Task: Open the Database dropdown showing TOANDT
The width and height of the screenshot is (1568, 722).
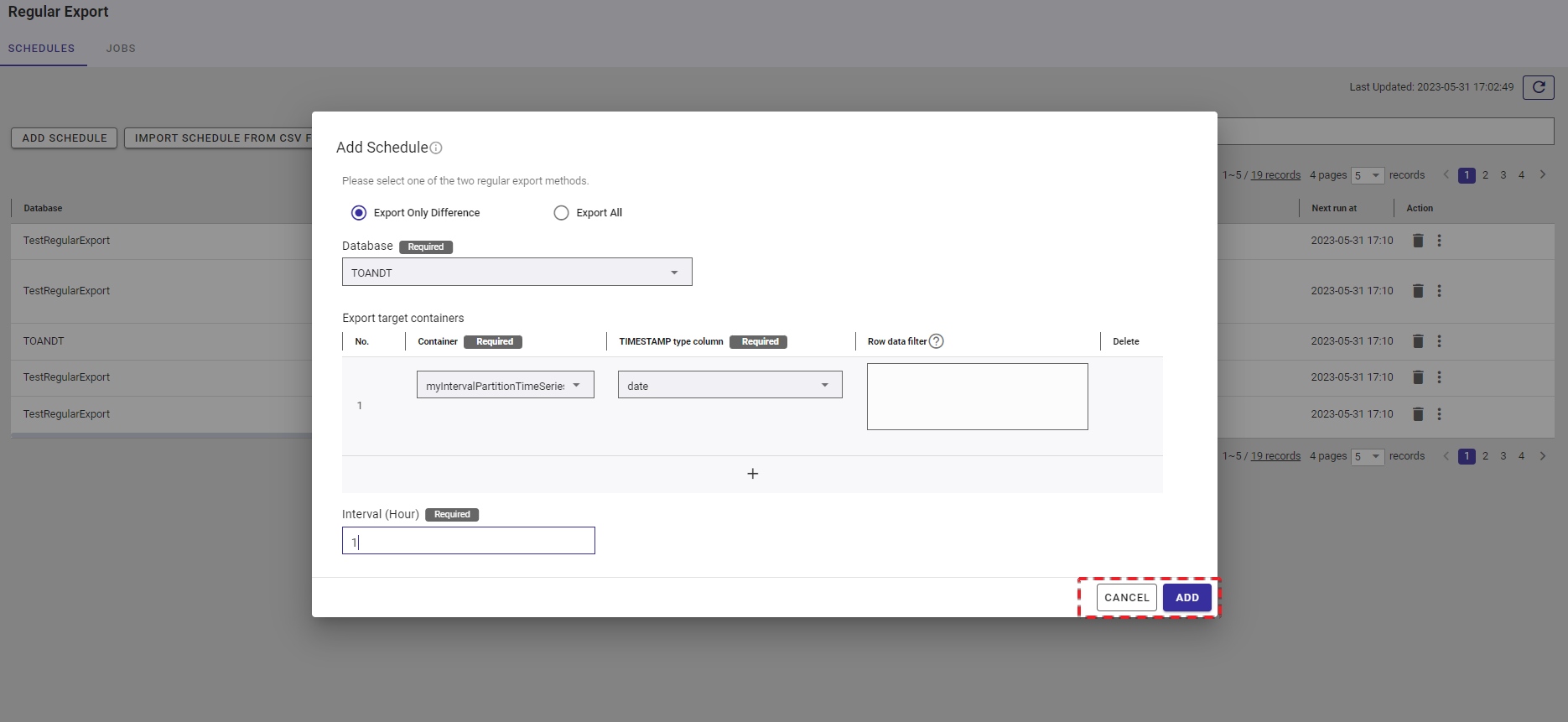Action: click(x=517, y=273)
